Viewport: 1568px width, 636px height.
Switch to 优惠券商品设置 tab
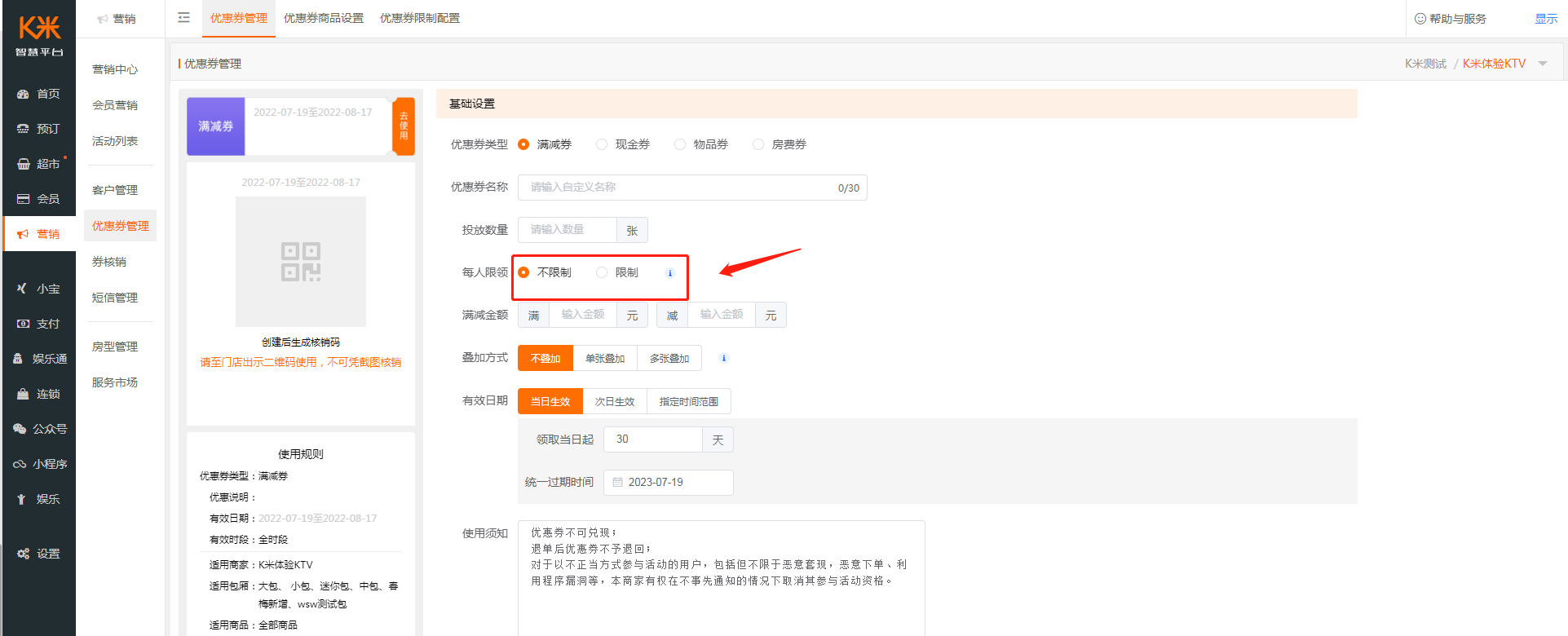[324, 18]
